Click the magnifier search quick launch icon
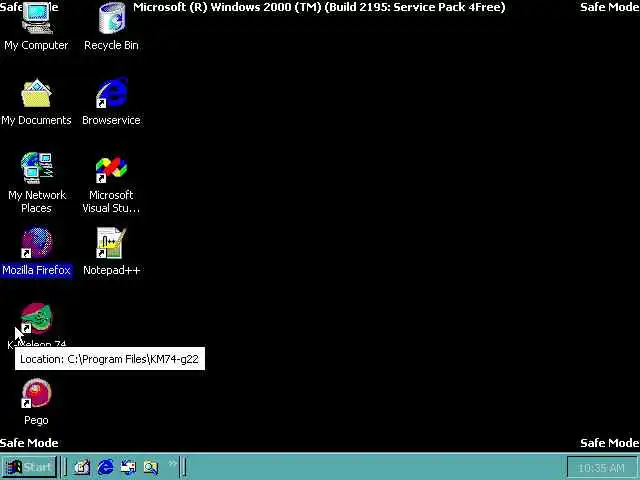 point(151,467)
